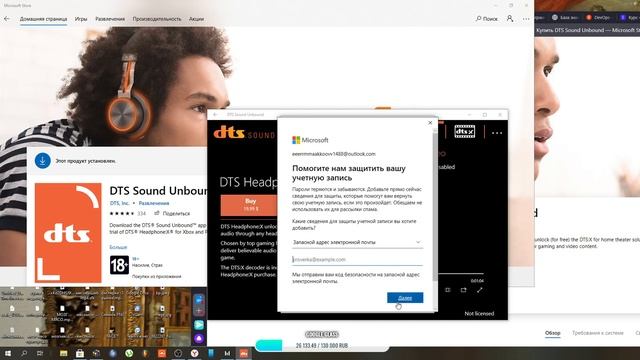Click the video repeat loop icon

pos(463,290)
